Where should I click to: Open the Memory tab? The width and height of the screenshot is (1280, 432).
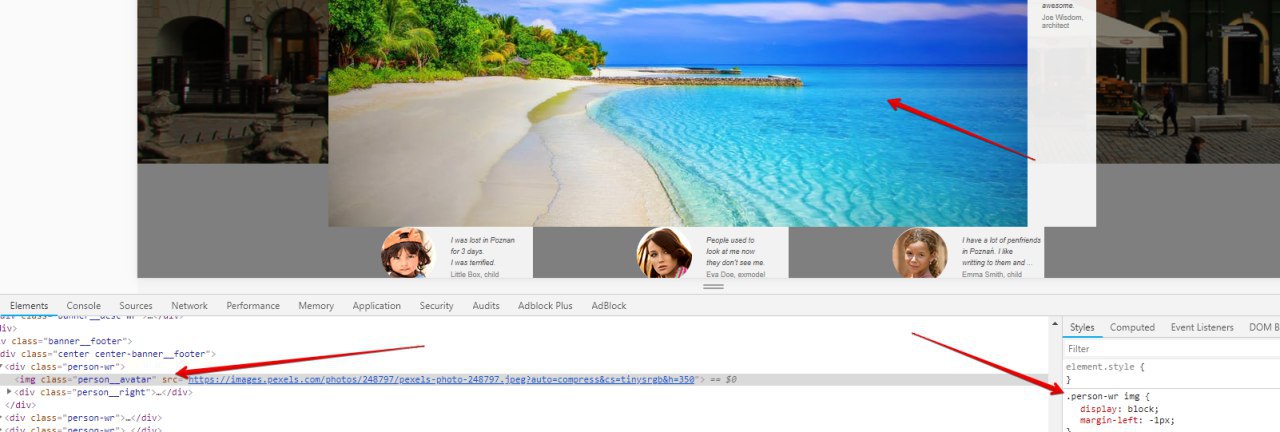(x=316, y=306)
